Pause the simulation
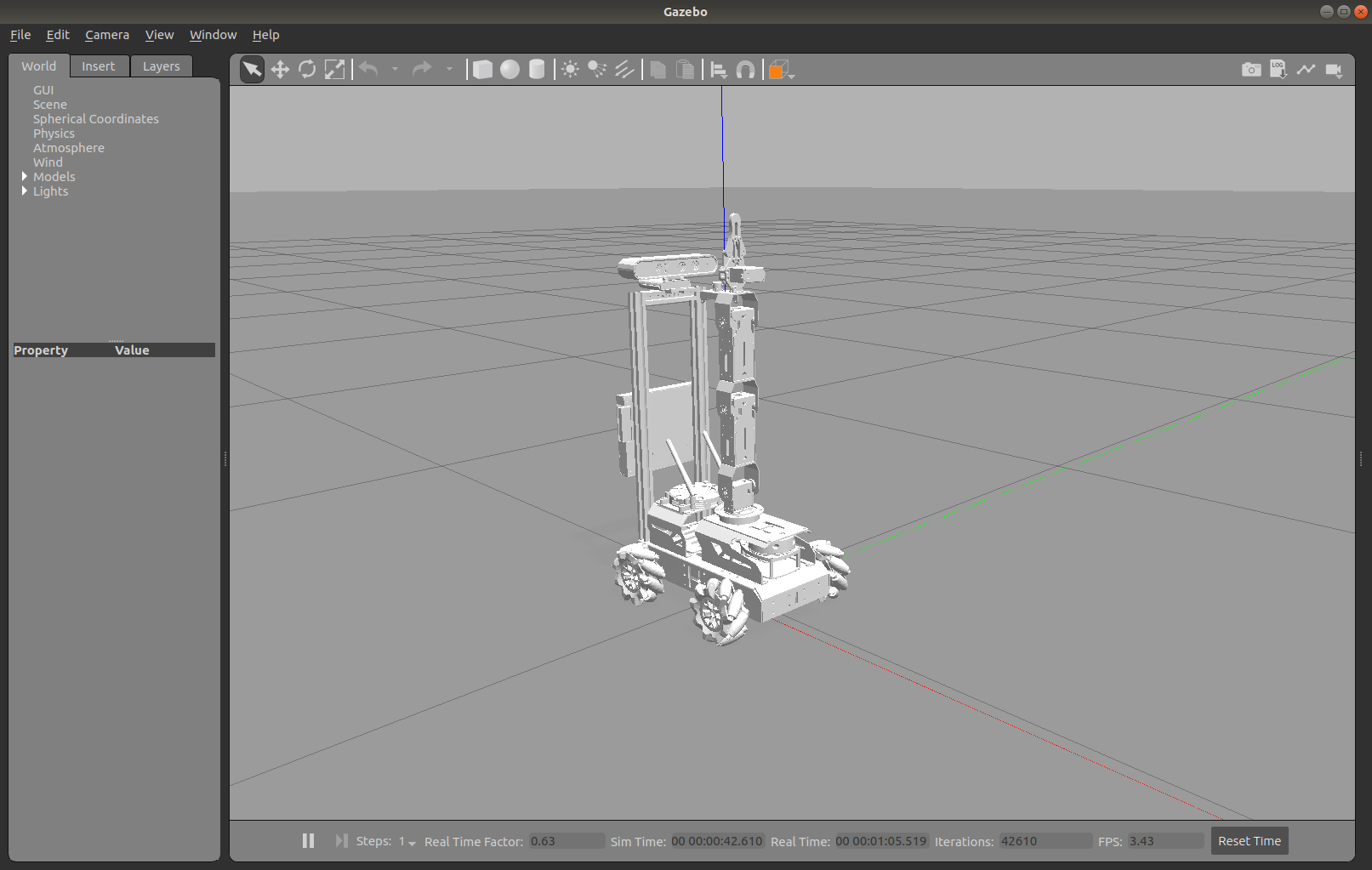Screen dimensions: 1372x870 (x=307, y=840)
